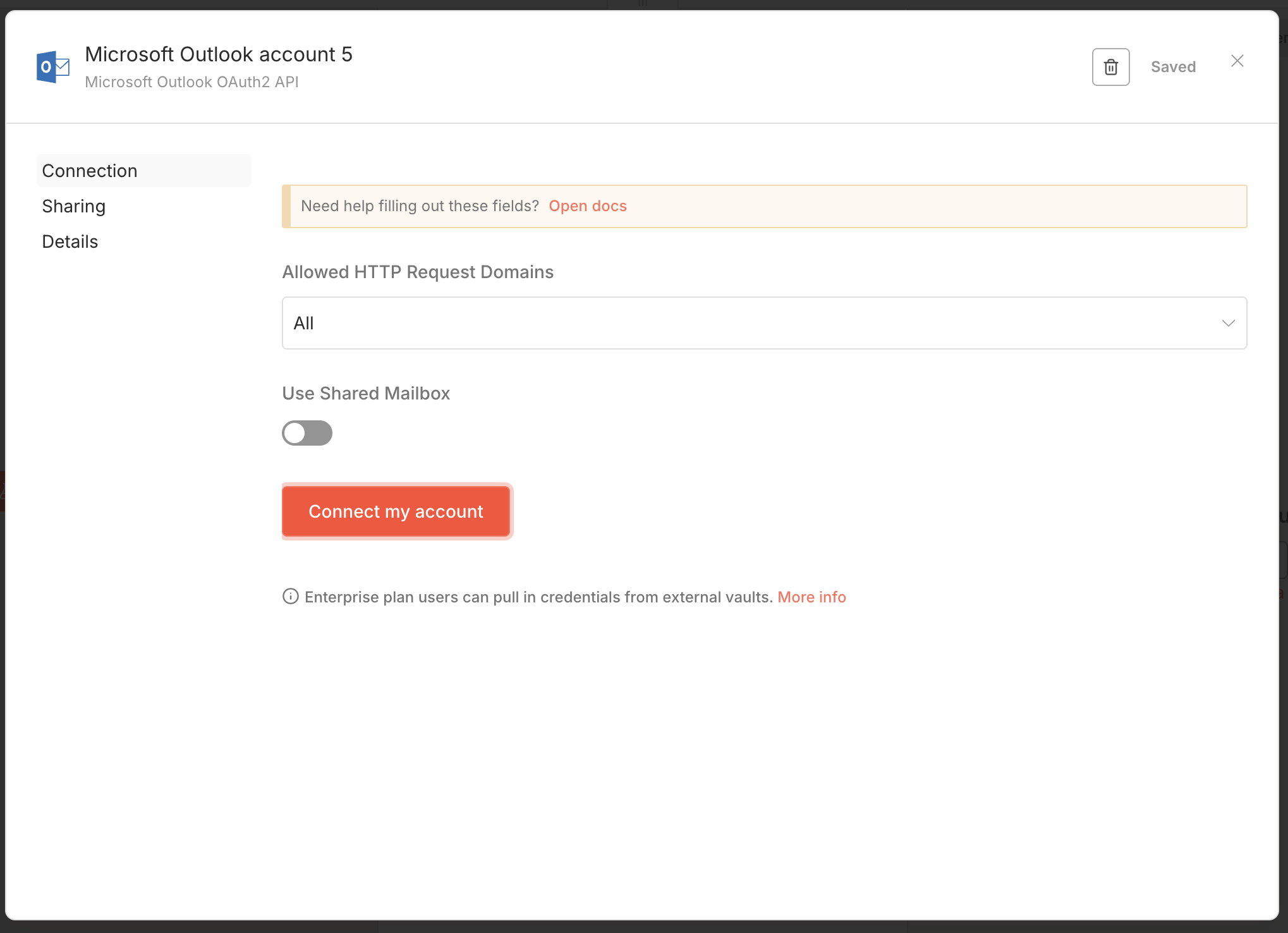The width and height of the screenshot is (1288, 933).
Task: Click the Use Shared Mailbox label
Action: (x=366, y=393)
